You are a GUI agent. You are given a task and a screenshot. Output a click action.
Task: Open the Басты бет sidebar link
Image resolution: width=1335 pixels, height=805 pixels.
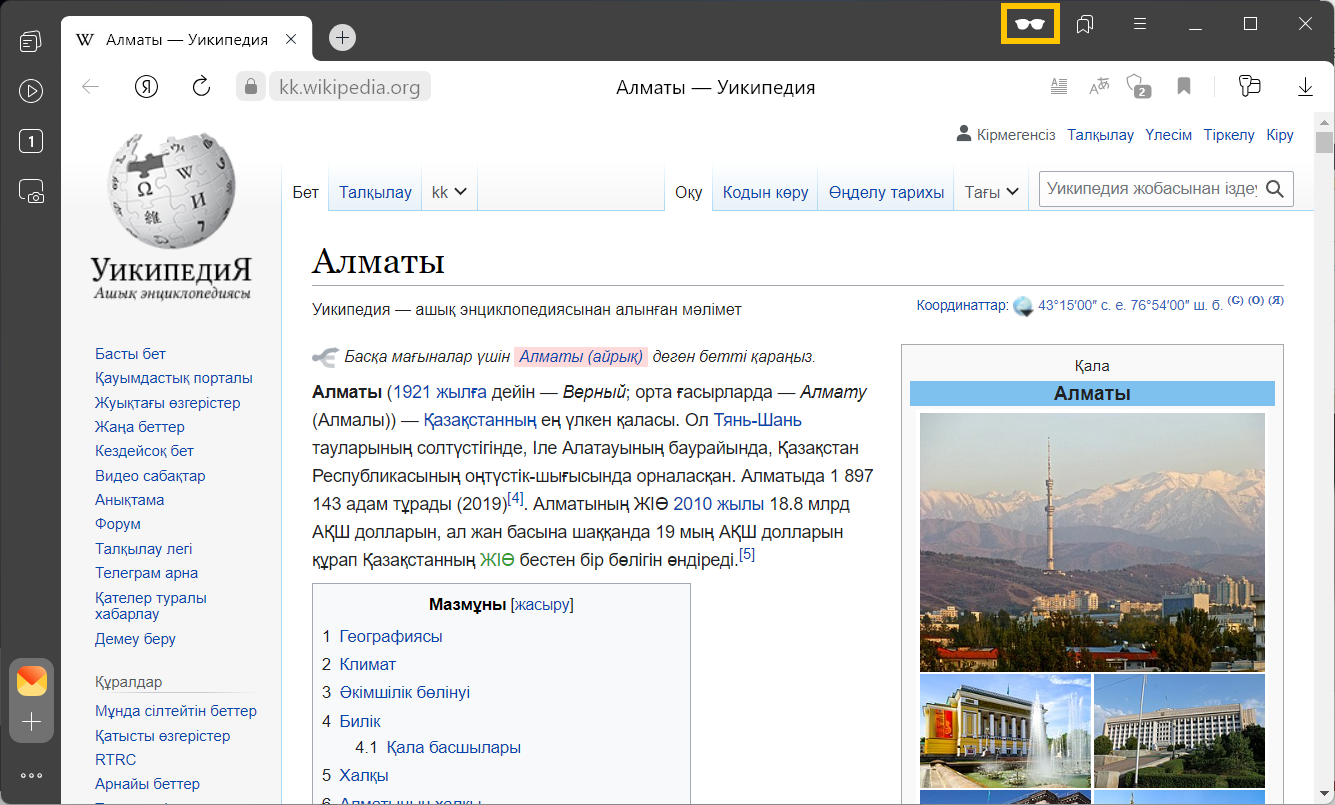click(130, 354)
